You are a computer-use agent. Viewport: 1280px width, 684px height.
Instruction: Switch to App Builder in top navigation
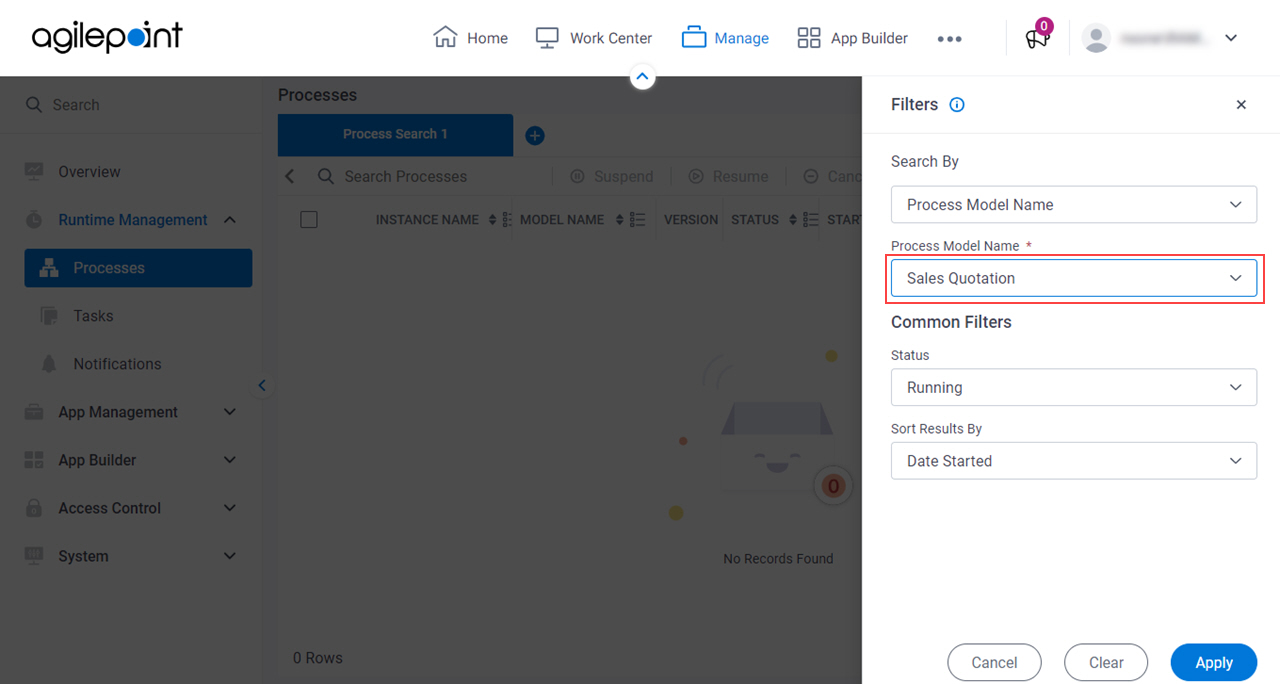852,38
